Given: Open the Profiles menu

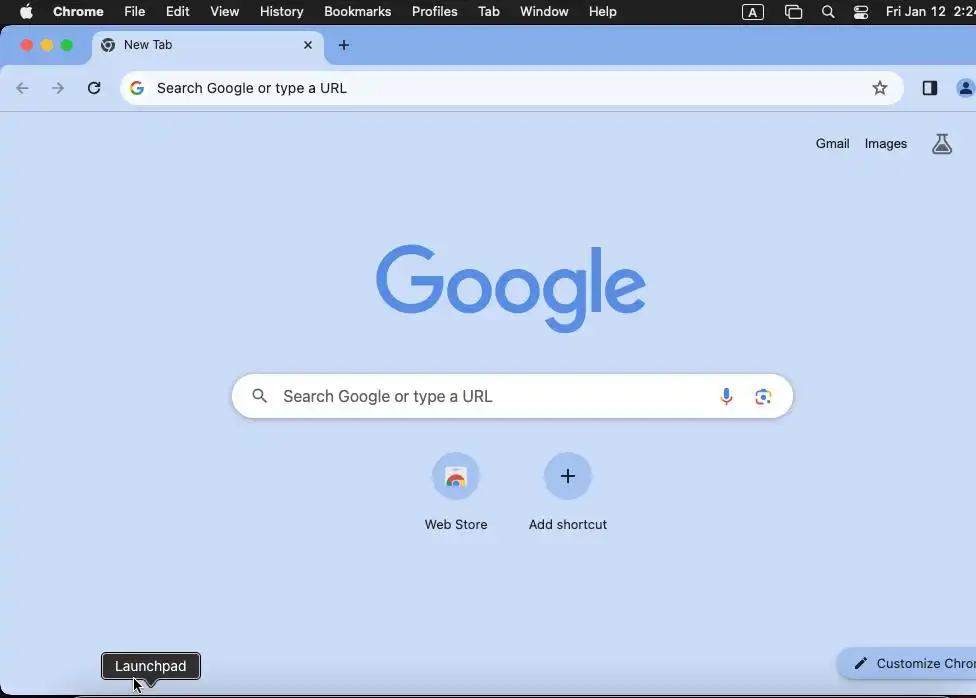Looking at the screenshot, I should click(434, 12).
